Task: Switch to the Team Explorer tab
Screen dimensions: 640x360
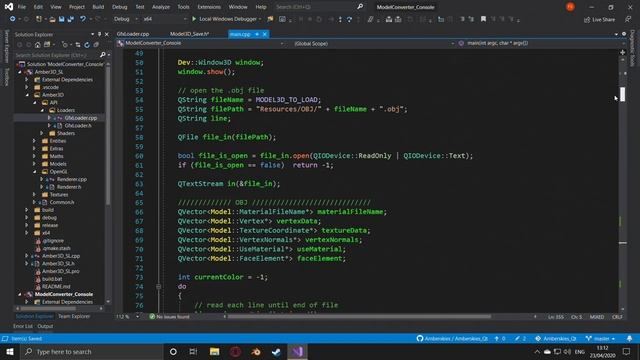Action: tap(74, 316)
